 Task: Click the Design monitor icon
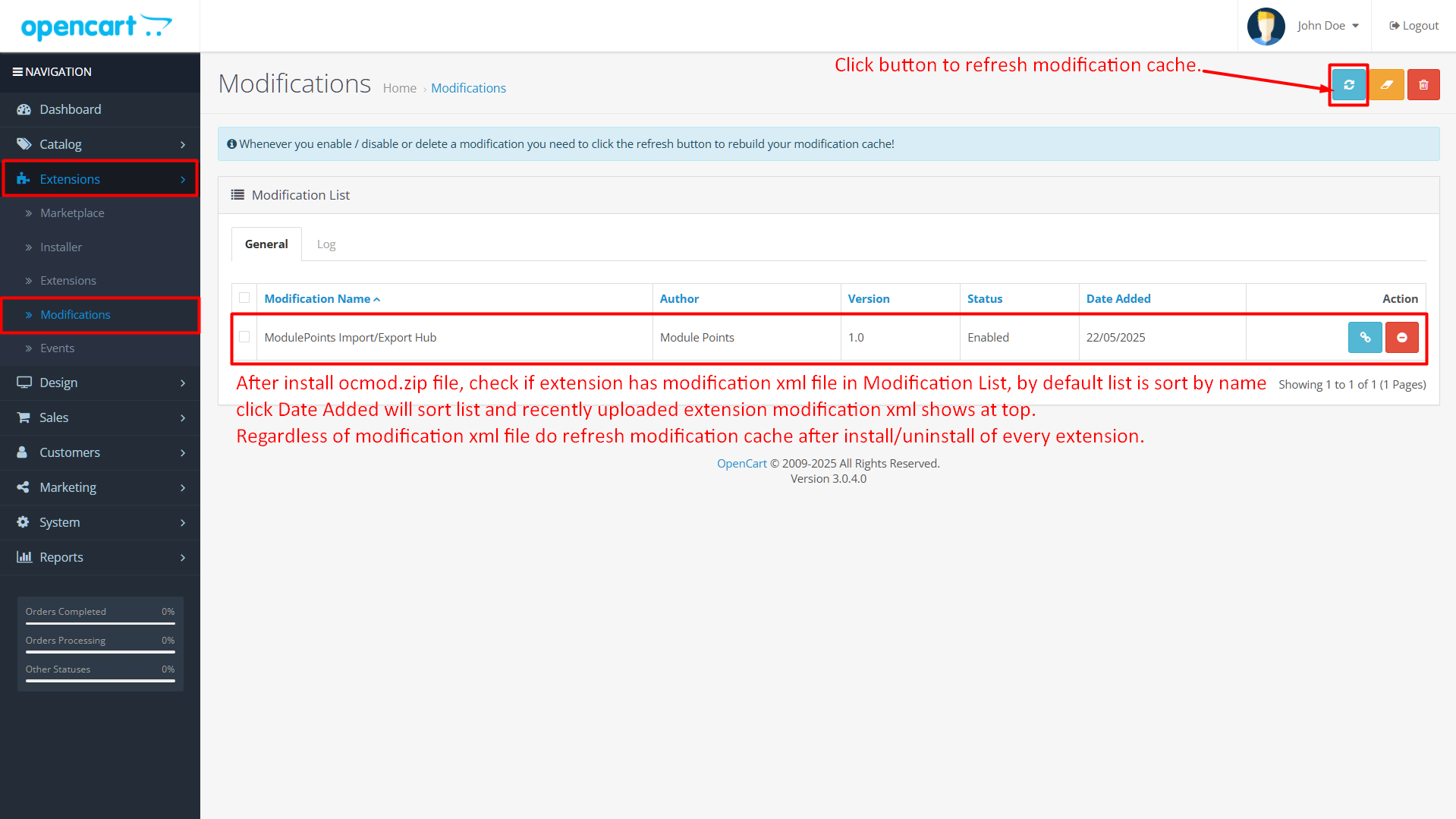[24, 383]
